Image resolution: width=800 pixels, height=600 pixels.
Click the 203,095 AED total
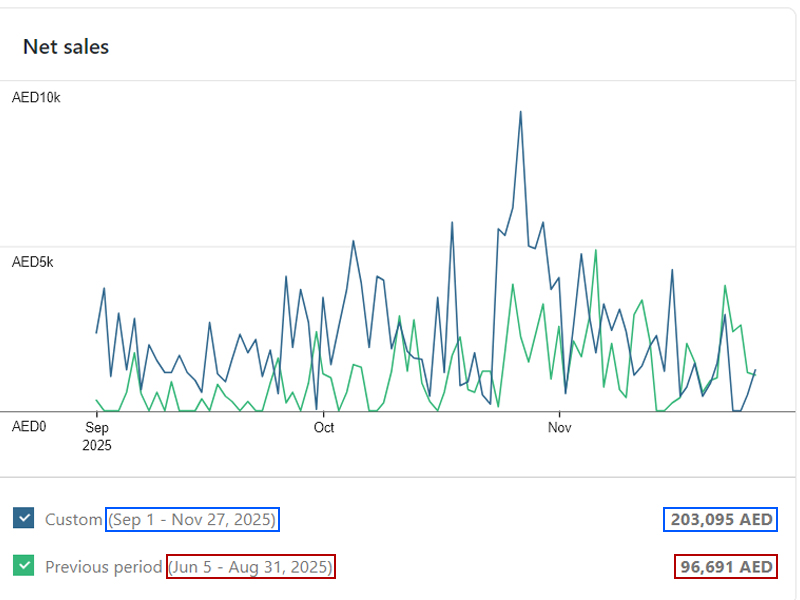coord(721,520)
